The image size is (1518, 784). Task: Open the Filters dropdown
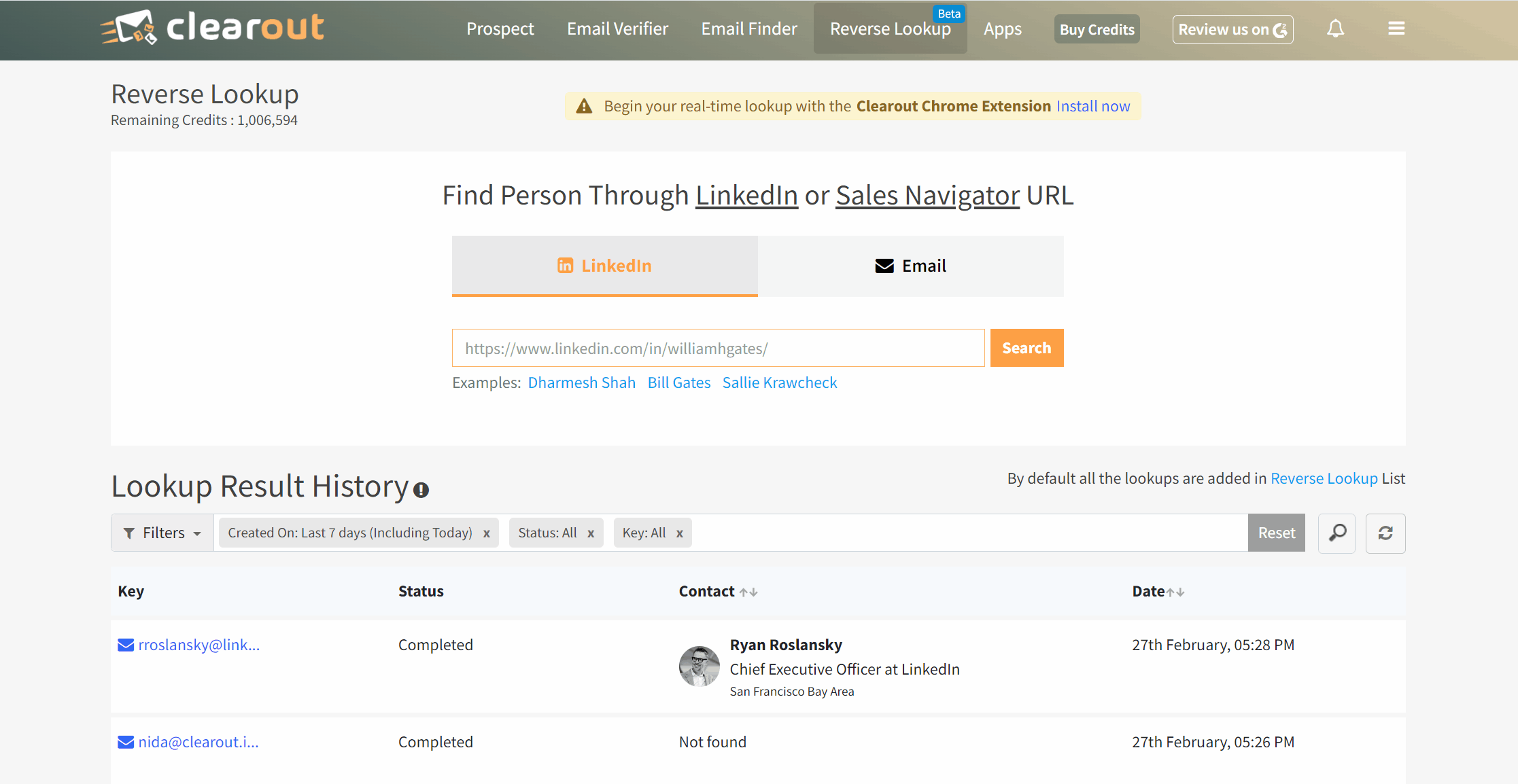pos(162,533)
